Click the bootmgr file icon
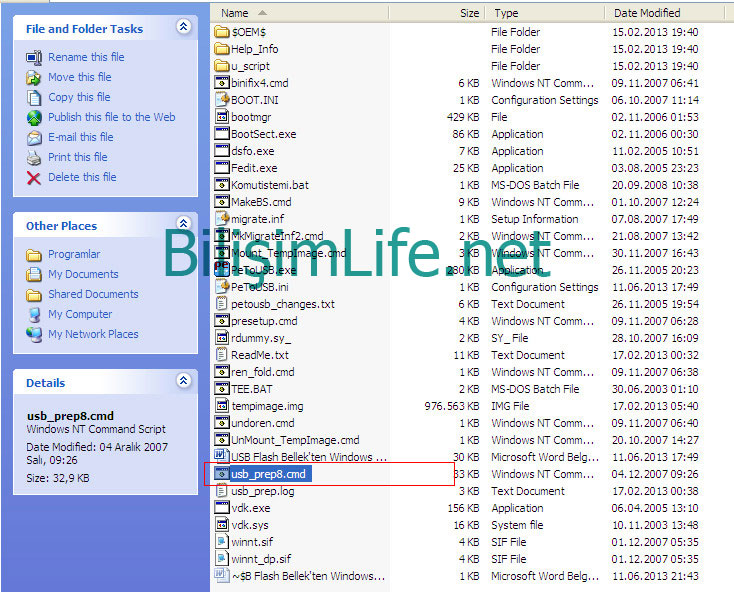 [222, 117]
